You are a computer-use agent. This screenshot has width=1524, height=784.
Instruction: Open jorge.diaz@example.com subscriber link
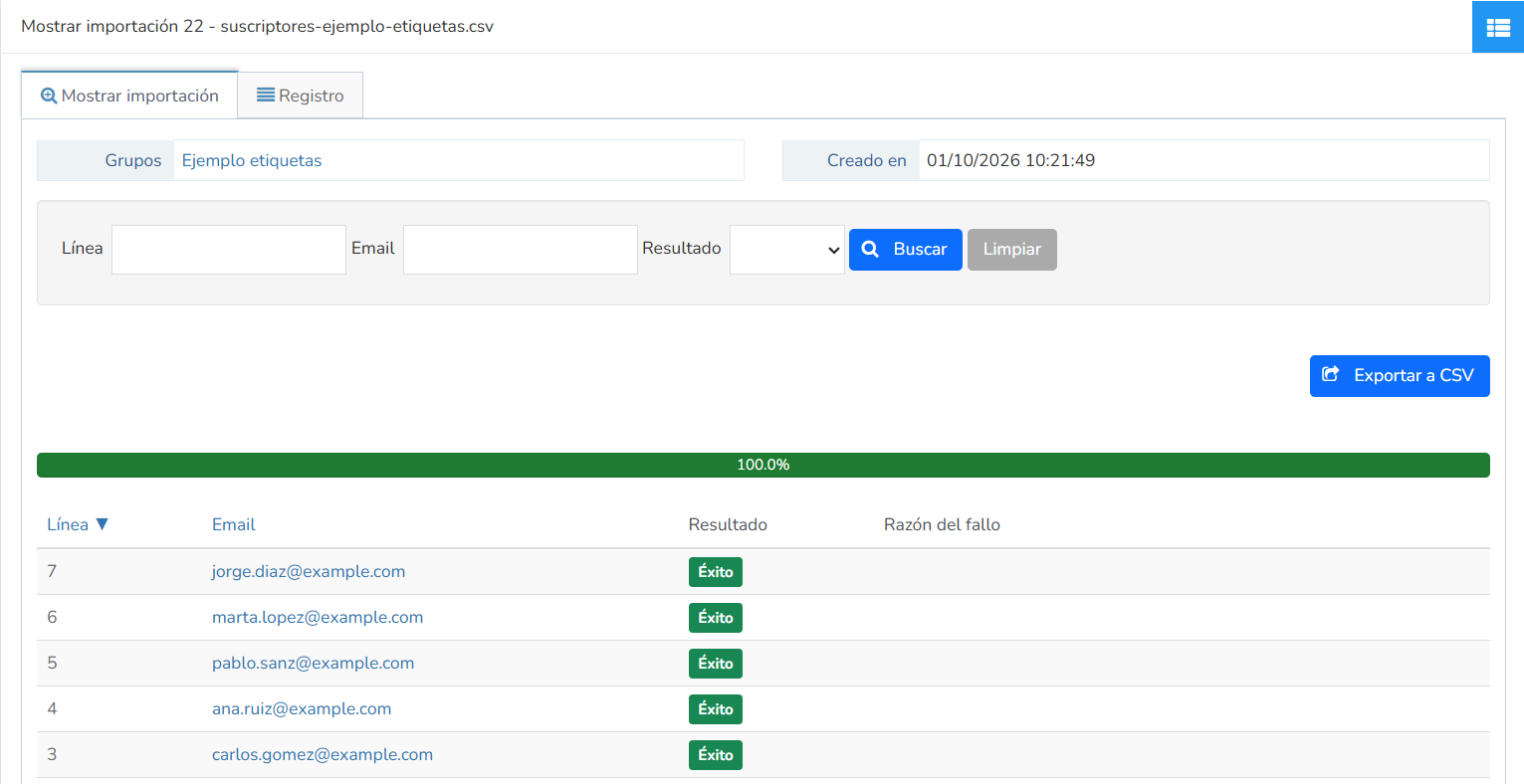308,571
